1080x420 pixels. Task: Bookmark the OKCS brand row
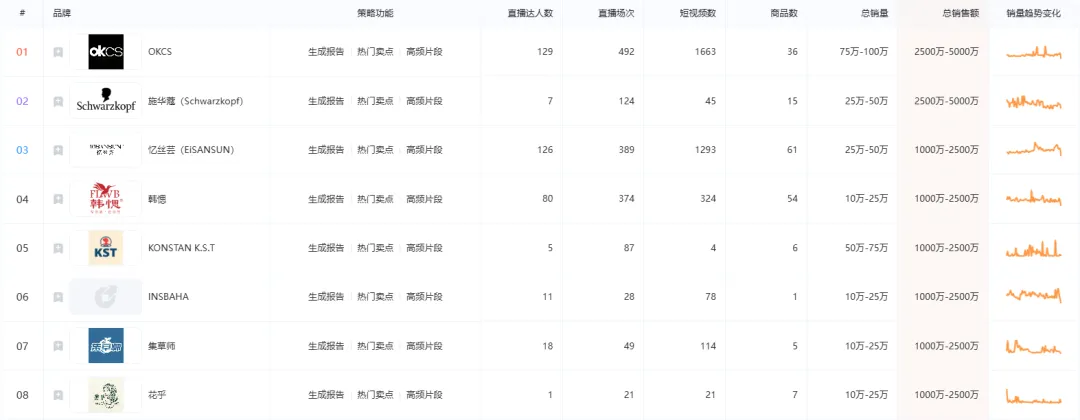(59, 52)
